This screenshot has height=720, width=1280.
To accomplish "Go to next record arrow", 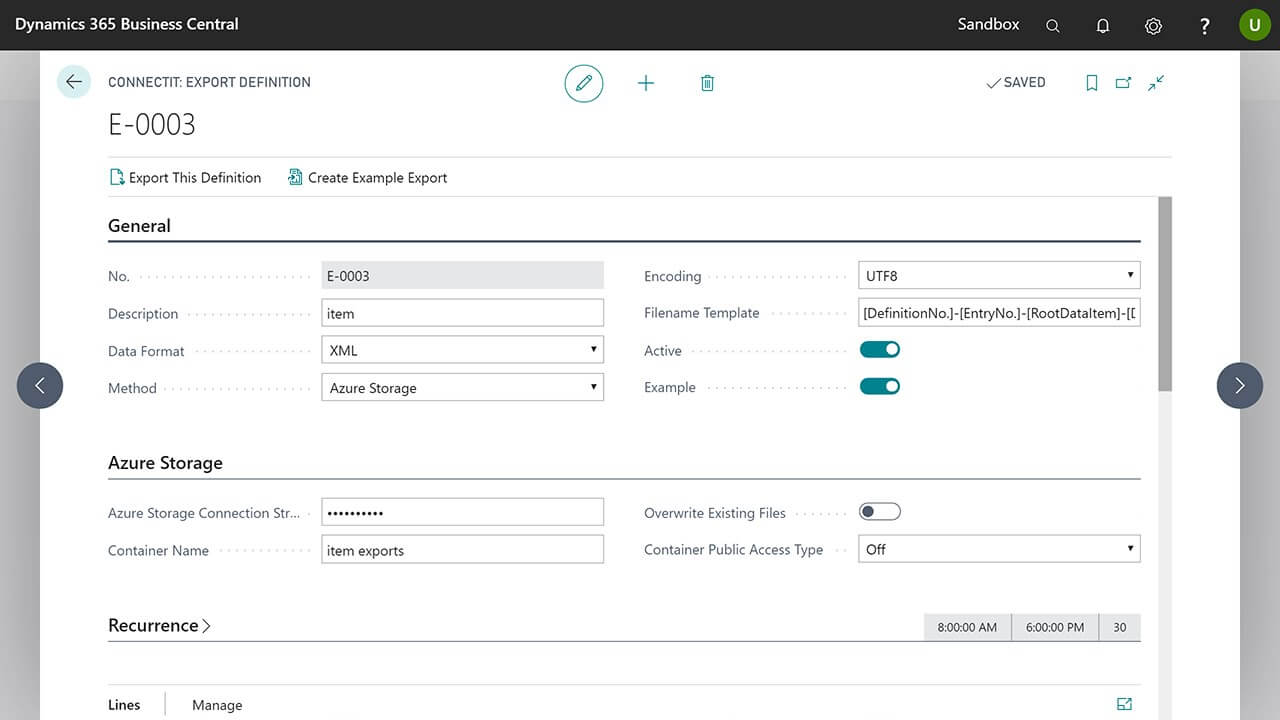I will coord(1240,385).
